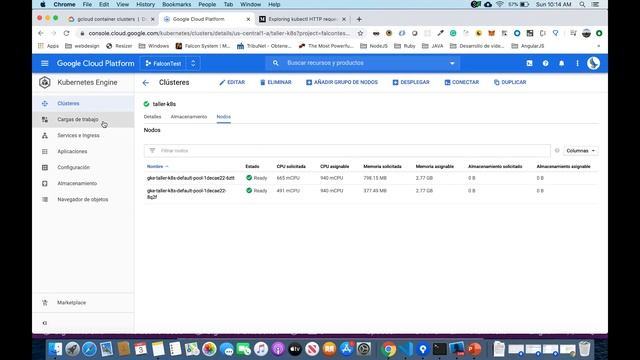Click the user account avatar
Image resolution: width=640 pixels, height=360 pixels.
tap(593, 63)
